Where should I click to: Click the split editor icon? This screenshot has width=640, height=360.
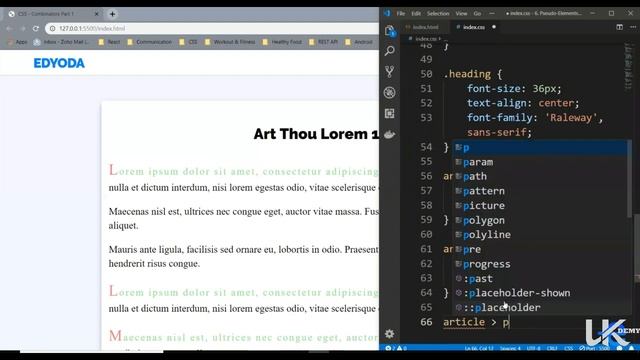(620, 27)
